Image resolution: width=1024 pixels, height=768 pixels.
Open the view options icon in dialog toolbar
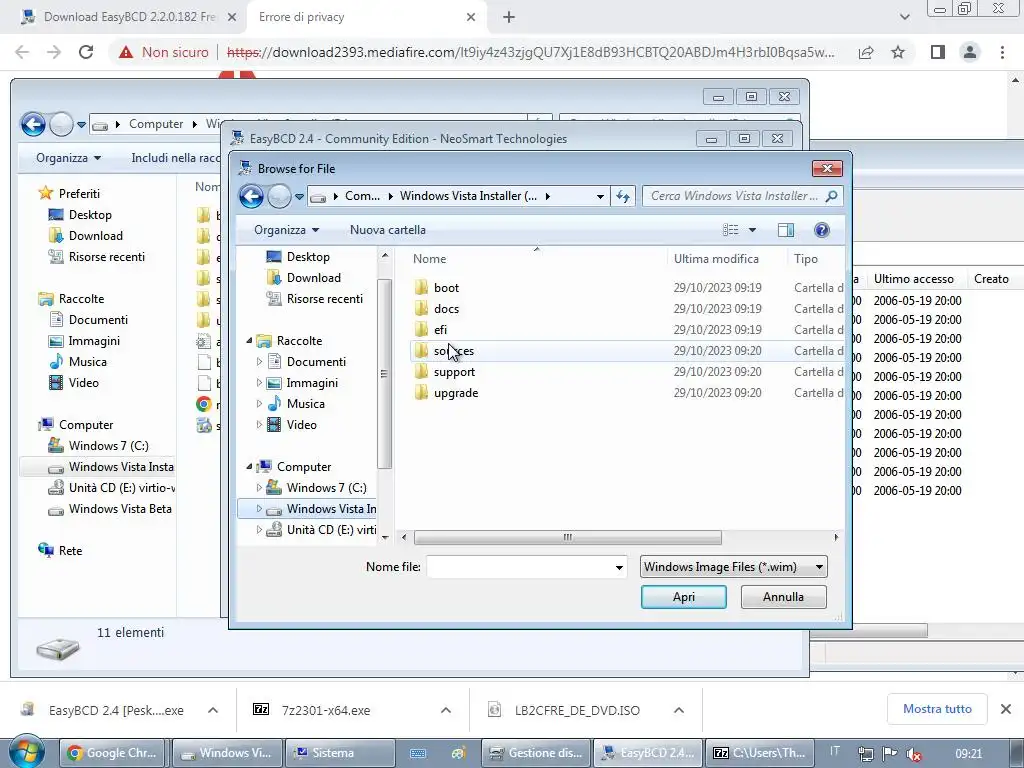coord(731,230)
